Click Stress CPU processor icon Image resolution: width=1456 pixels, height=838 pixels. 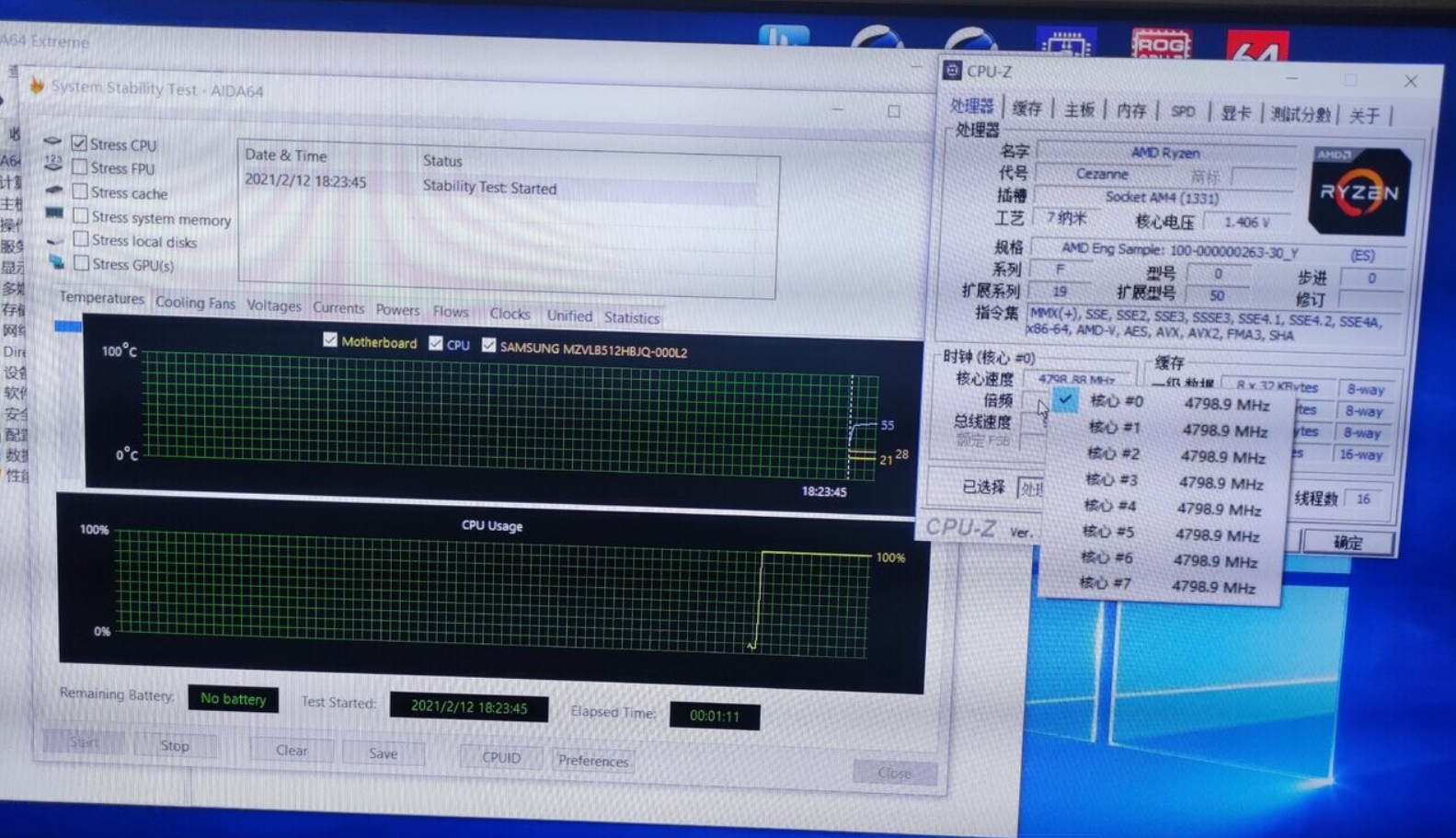pyautogui.click(x=52, y=141)
